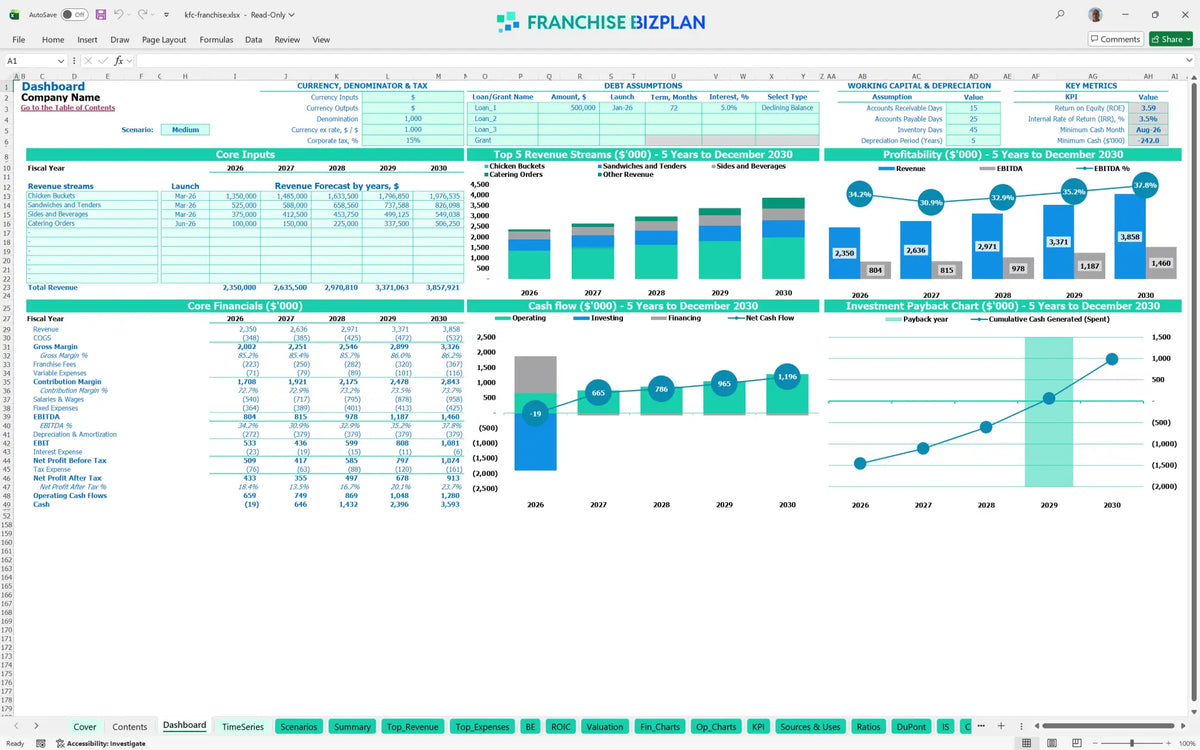The width and height of the screenshot is (1200, 750).
Task: Switch to the TimeSeries sheet tab
Action: 243,727
